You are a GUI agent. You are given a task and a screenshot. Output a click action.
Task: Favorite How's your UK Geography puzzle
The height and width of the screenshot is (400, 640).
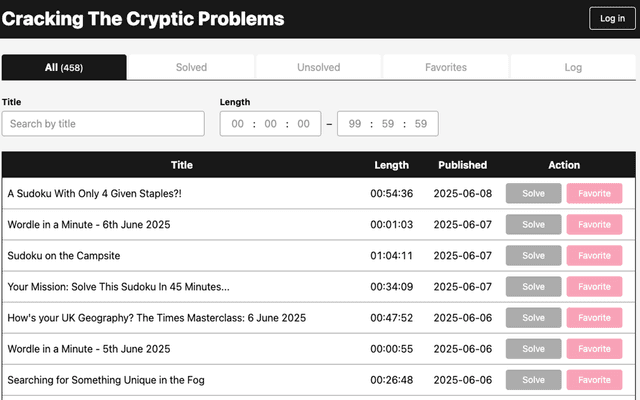point(594,318)
